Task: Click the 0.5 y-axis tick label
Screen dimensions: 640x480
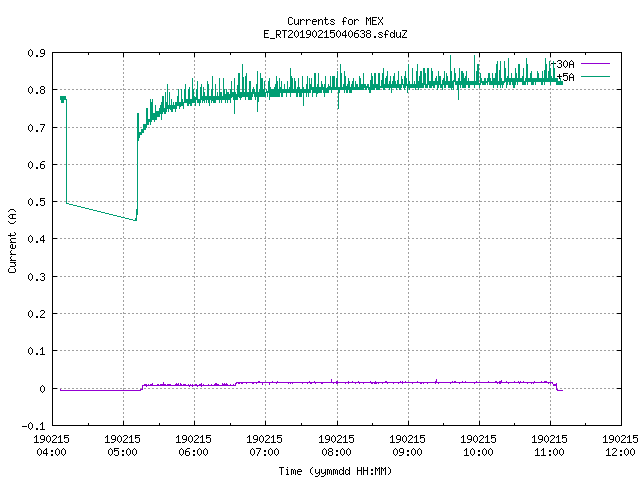Action: coord(36,202)
